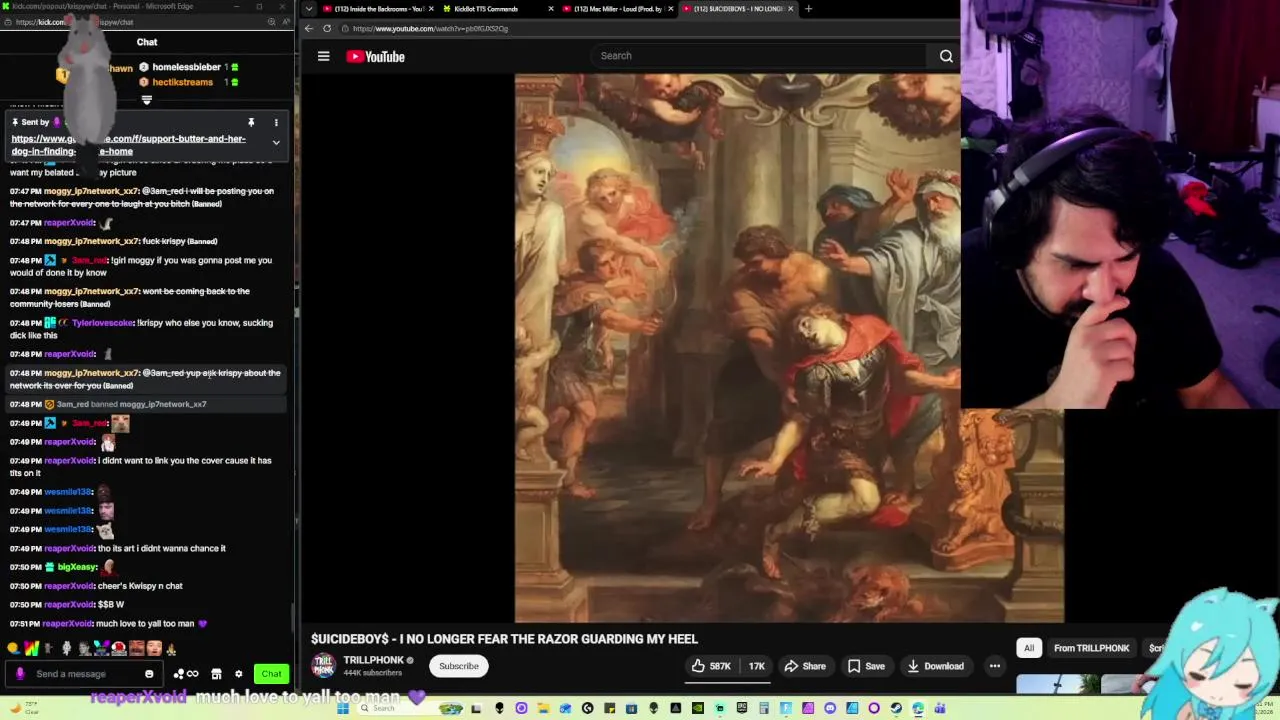Close the Mac Miller tab
This screenshot has width=1280, height=720.
672,9
